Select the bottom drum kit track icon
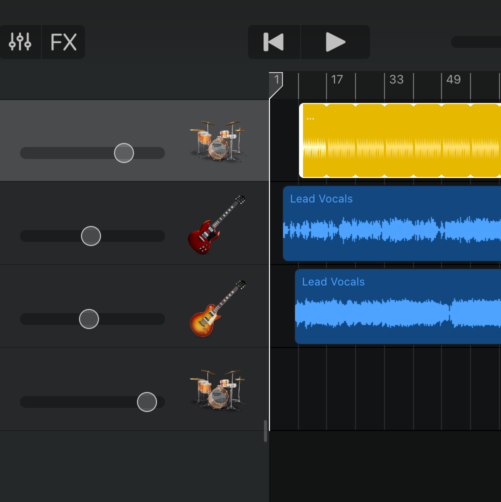 (x=217, y=390)
